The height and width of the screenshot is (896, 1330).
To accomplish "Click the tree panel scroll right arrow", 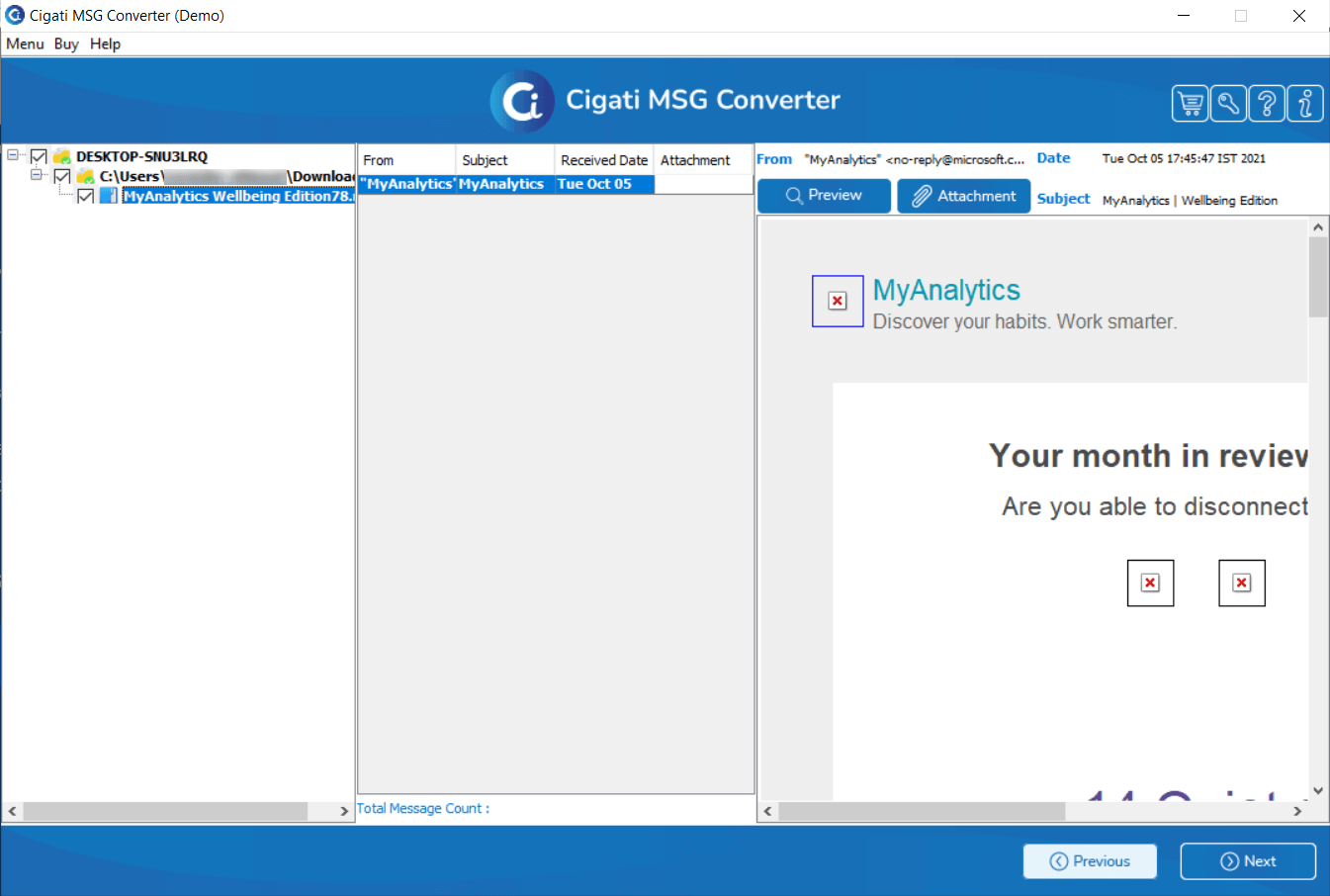I will [x=344, y=811].
